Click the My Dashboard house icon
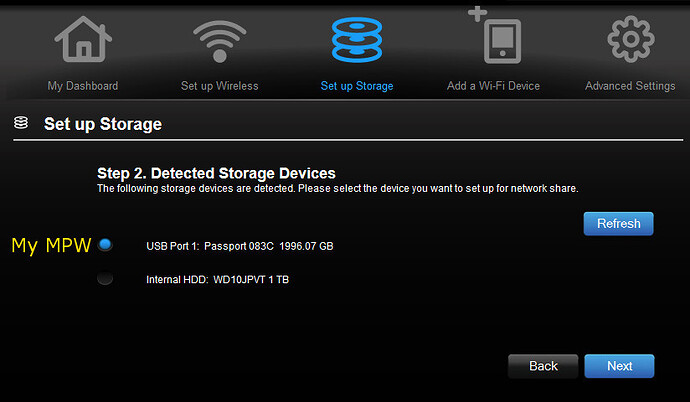This screenshot has height=402, width=690. (x=82, y=40)
